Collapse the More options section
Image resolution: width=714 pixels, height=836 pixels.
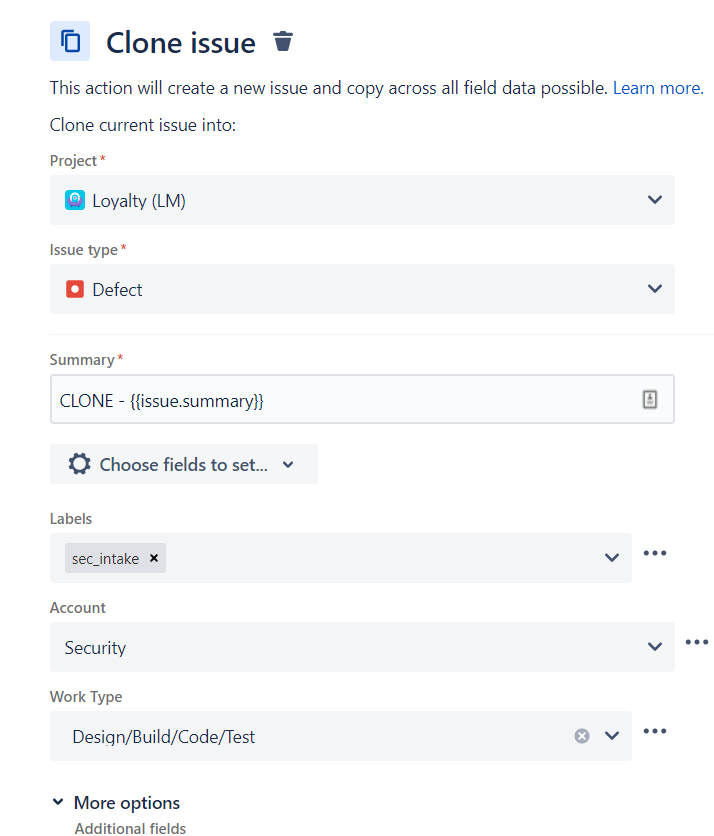[x=59, y=802]
